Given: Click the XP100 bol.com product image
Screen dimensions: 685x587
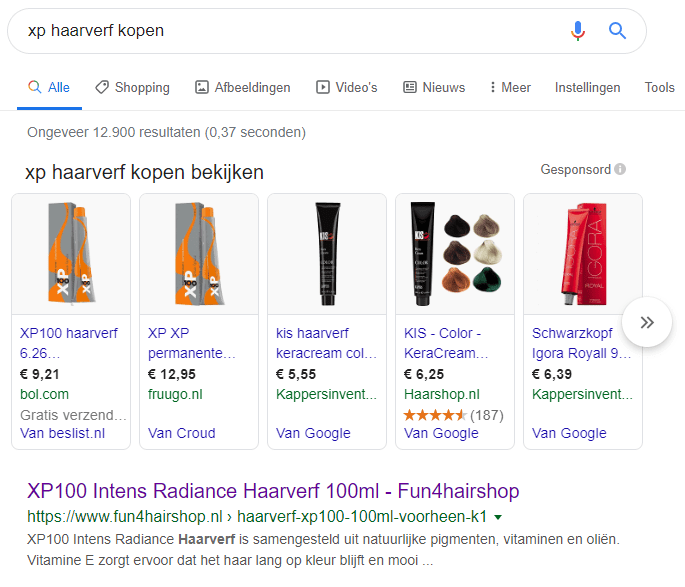Looking at the screenshot, I should tap(70, 254).
